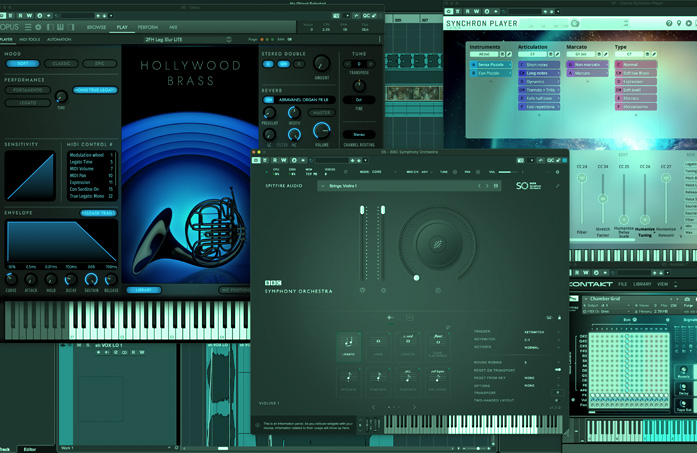697x453 pixels.
Task: Enable Legato performance mode in Opus
Action: pyautogui.click(x=28, y=103)
